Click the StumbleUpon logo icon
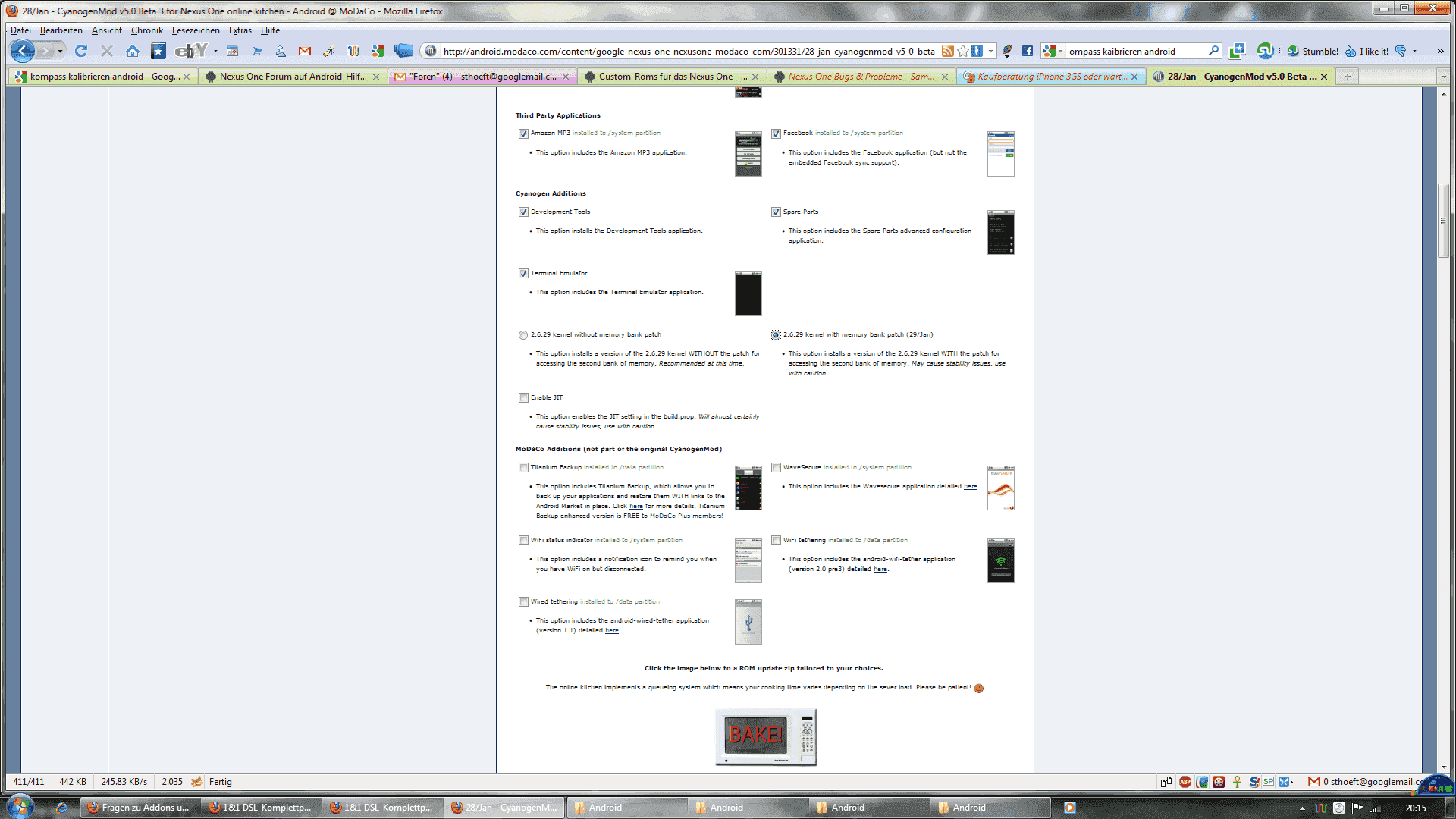Image resolution: width=1456 pixels, height=819 pixels. pyautogui.click(x=1265, y=51)
